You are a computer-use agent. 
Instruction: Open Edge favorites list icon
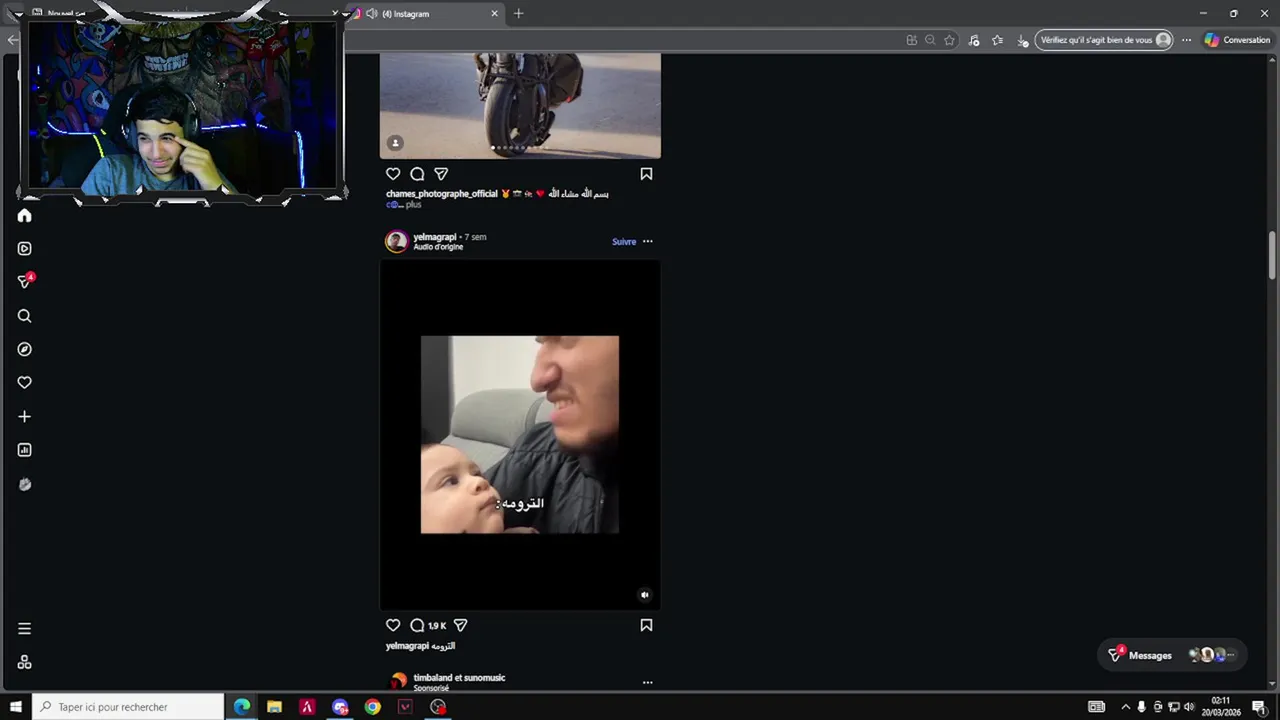point(997,40)
